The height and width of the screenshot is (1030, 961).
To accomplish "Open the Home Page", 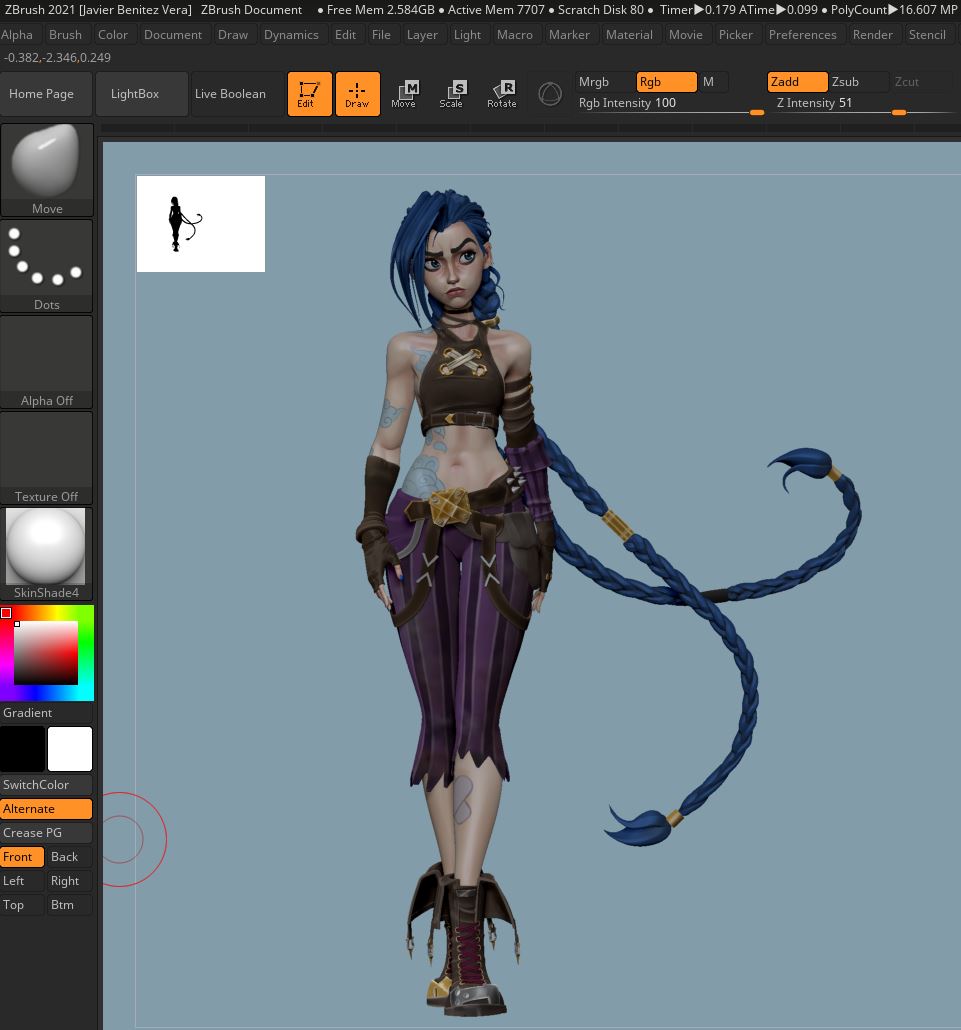I will click(x=46, y=94).
